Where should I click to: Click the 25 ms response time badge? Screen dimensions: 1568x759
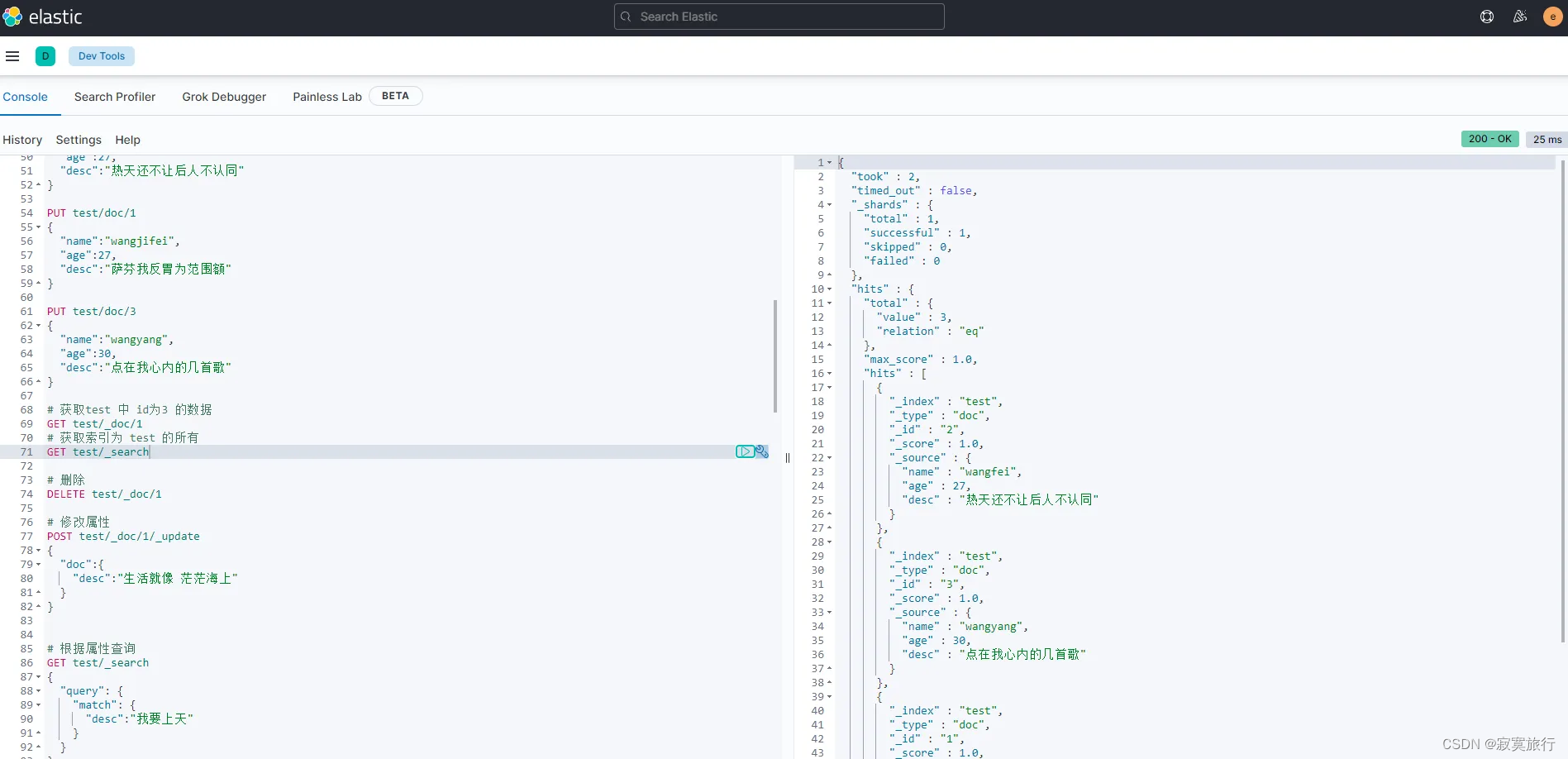(1547, 139)
